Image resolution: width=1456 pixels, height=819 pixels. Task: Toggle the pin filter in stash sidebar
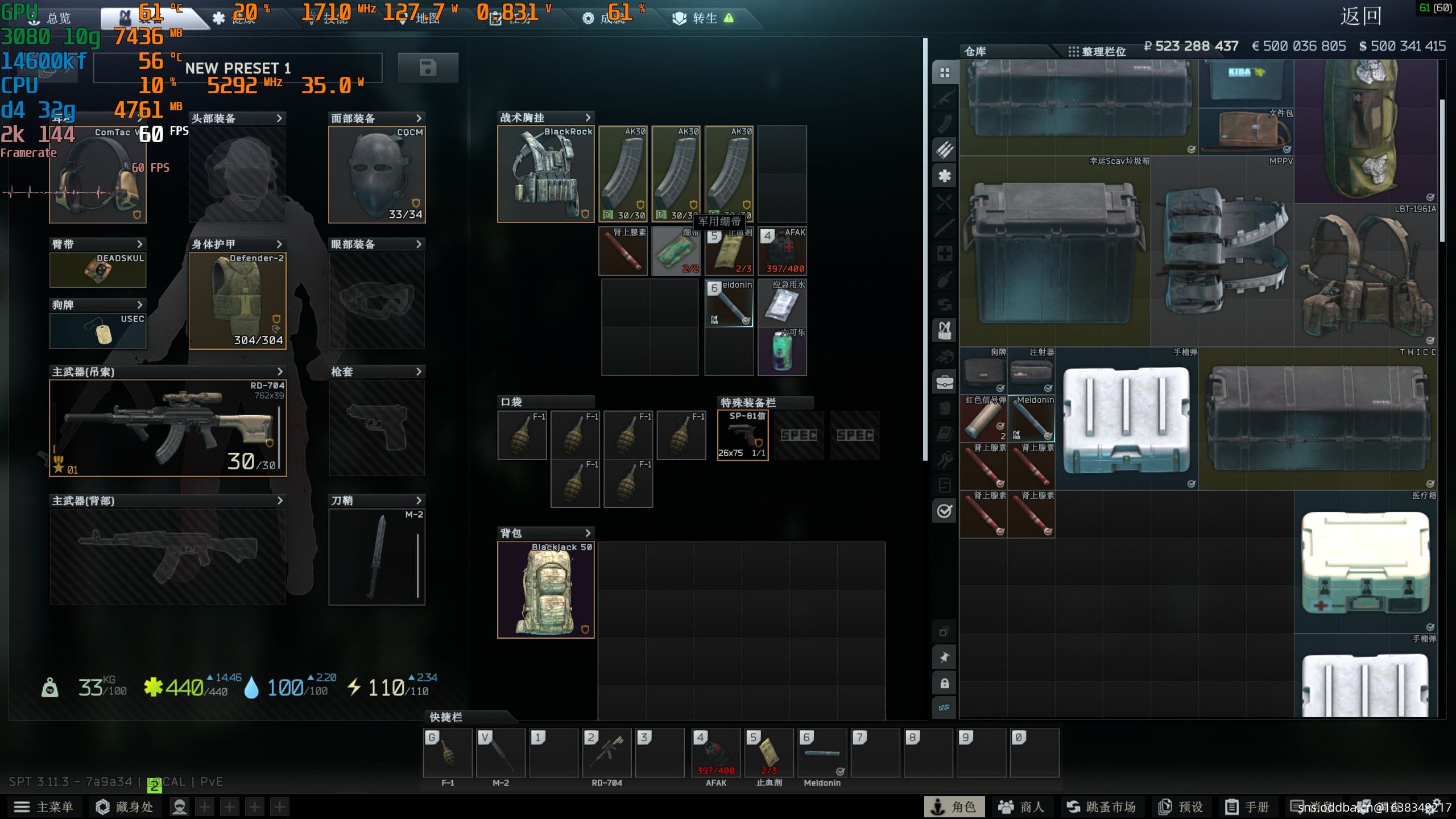945,657
